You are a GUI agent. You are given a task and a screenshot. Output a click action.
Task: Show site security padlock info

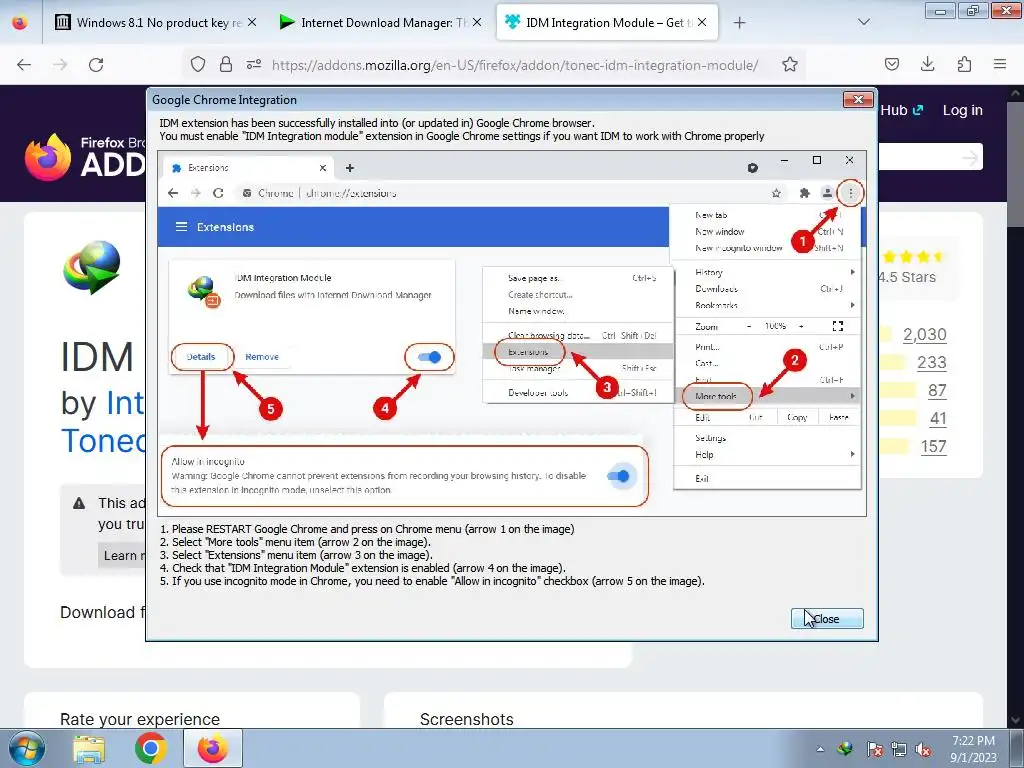(x=226, y=64)
